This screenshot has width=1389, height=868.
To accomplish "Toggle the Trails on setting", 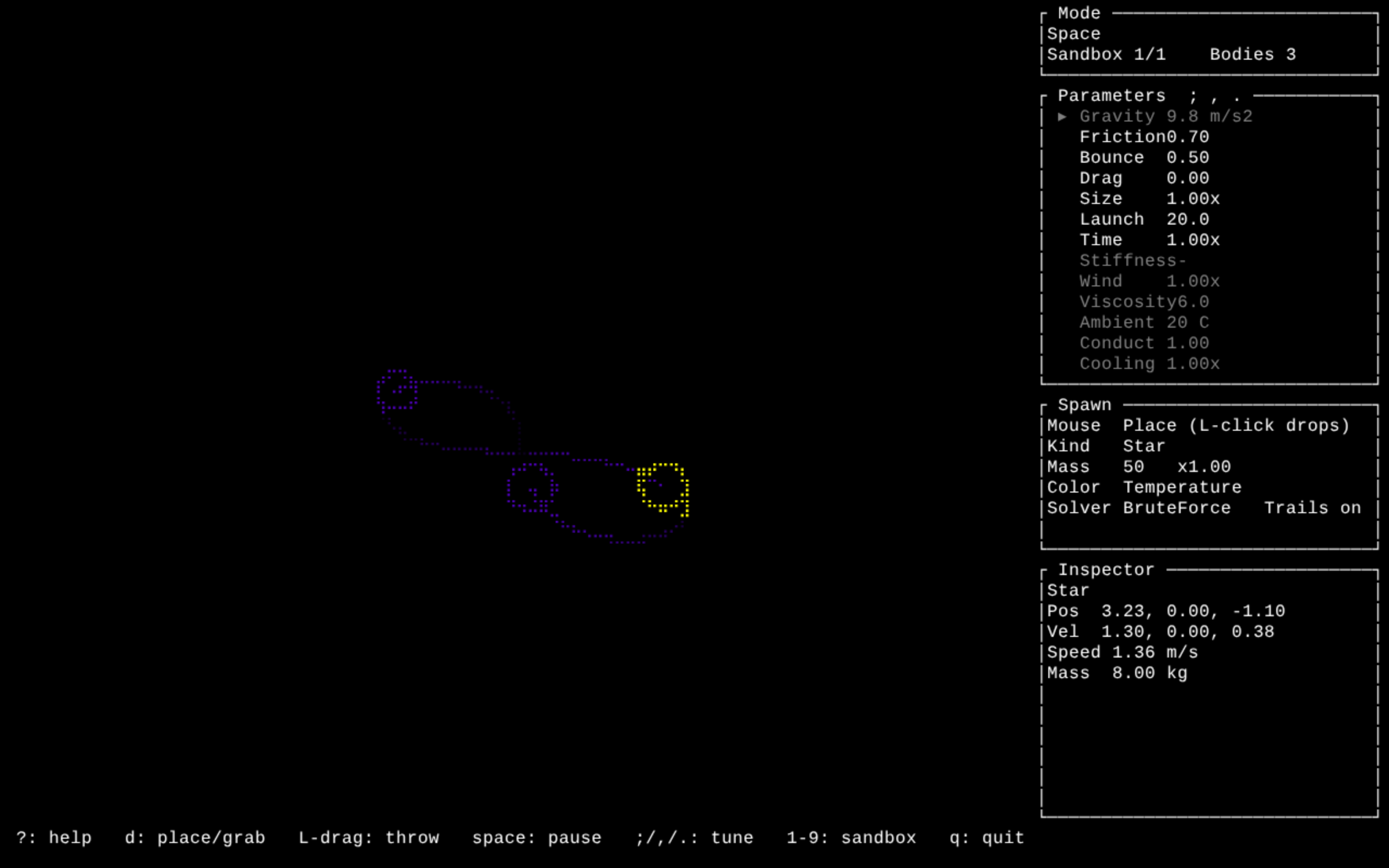I will [1312, 509].
